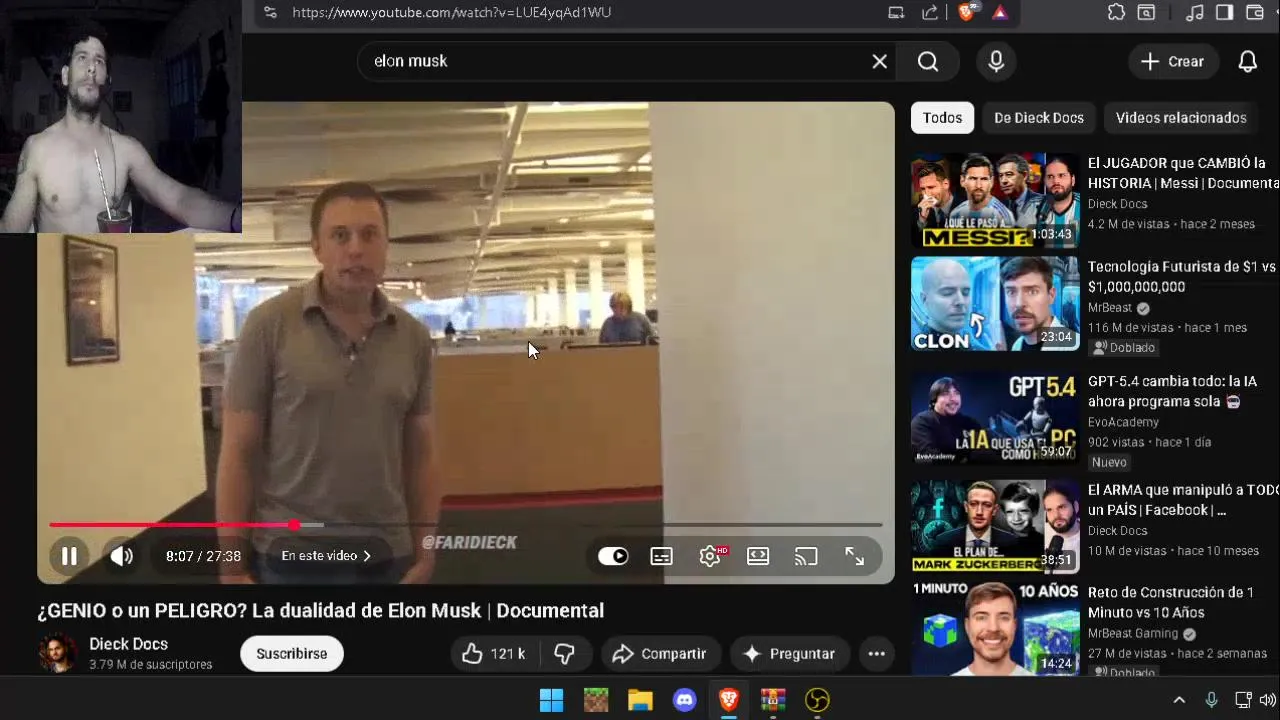Open 'Tecnología Futurista de $1' title

tap(1182, 277)
